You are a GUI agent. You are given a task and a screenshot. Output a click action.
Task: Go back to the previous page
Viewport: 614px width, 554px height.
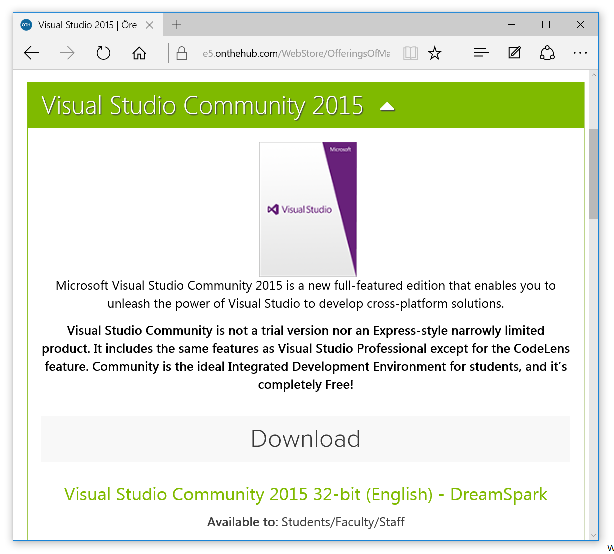[31, 53]
